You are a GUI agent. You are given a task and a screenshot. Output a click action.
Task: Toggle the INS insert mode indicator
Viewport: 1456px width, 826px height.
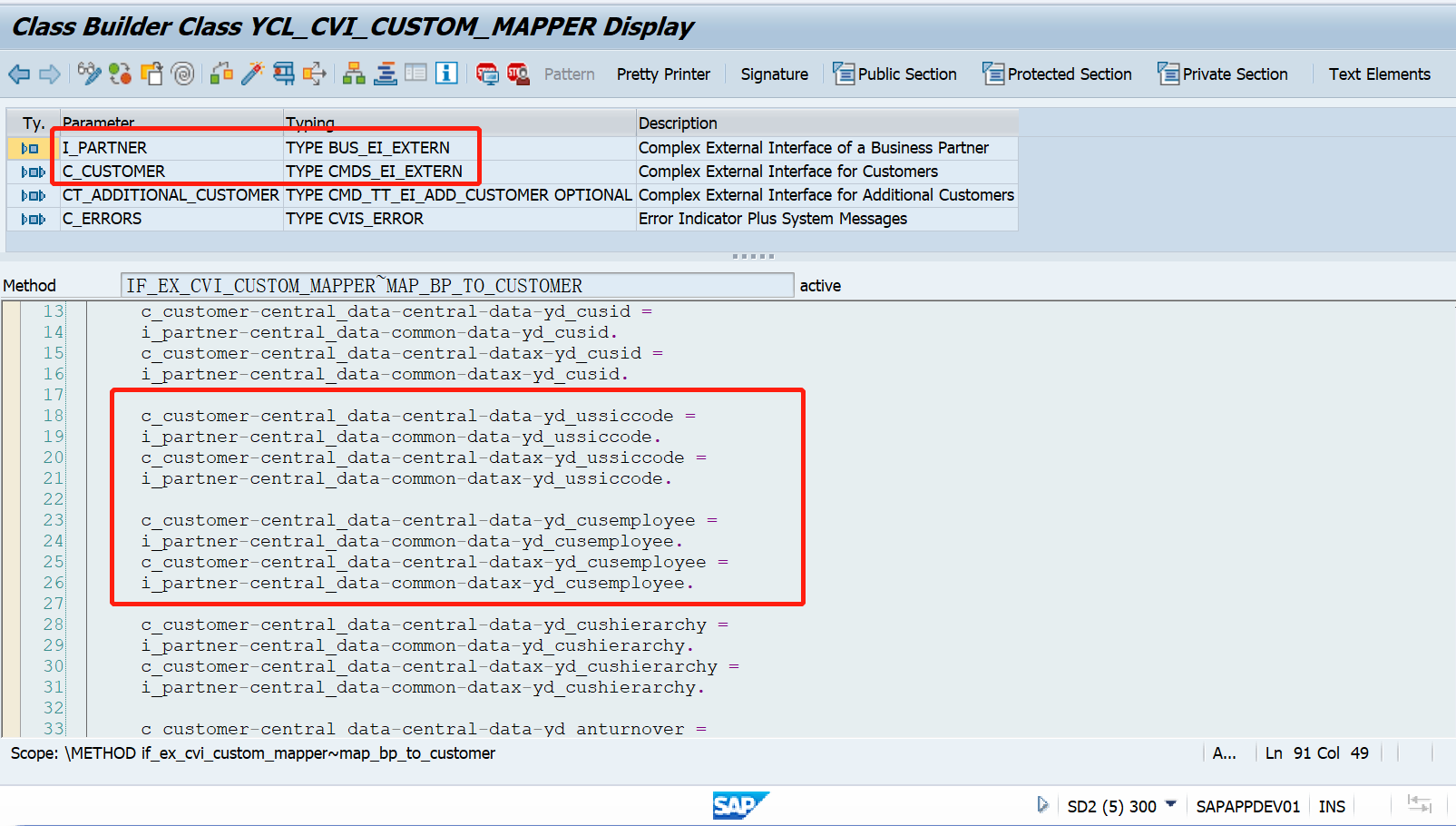pos(1332,806)
